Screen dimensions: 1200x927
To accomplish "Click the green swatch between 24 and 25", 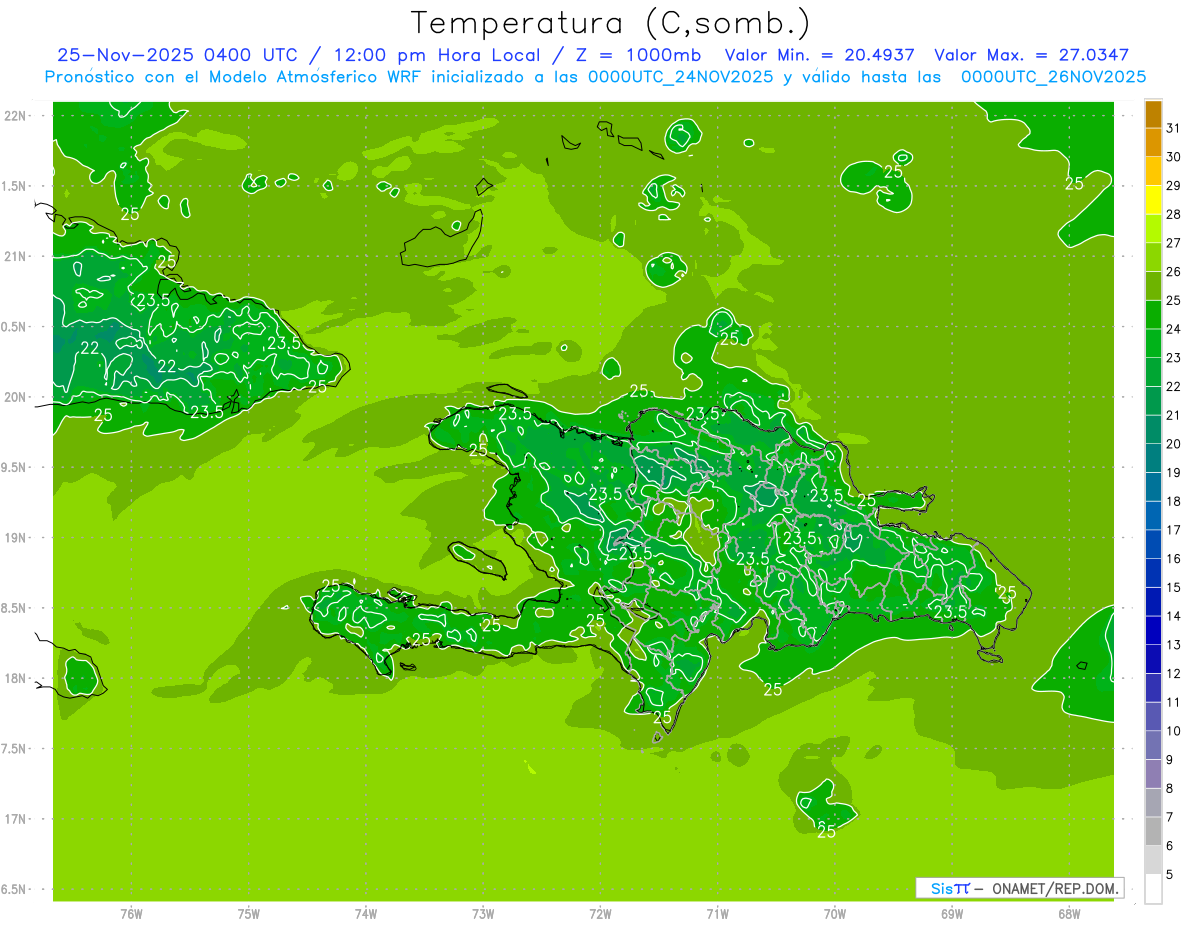I will point(1153,315).
